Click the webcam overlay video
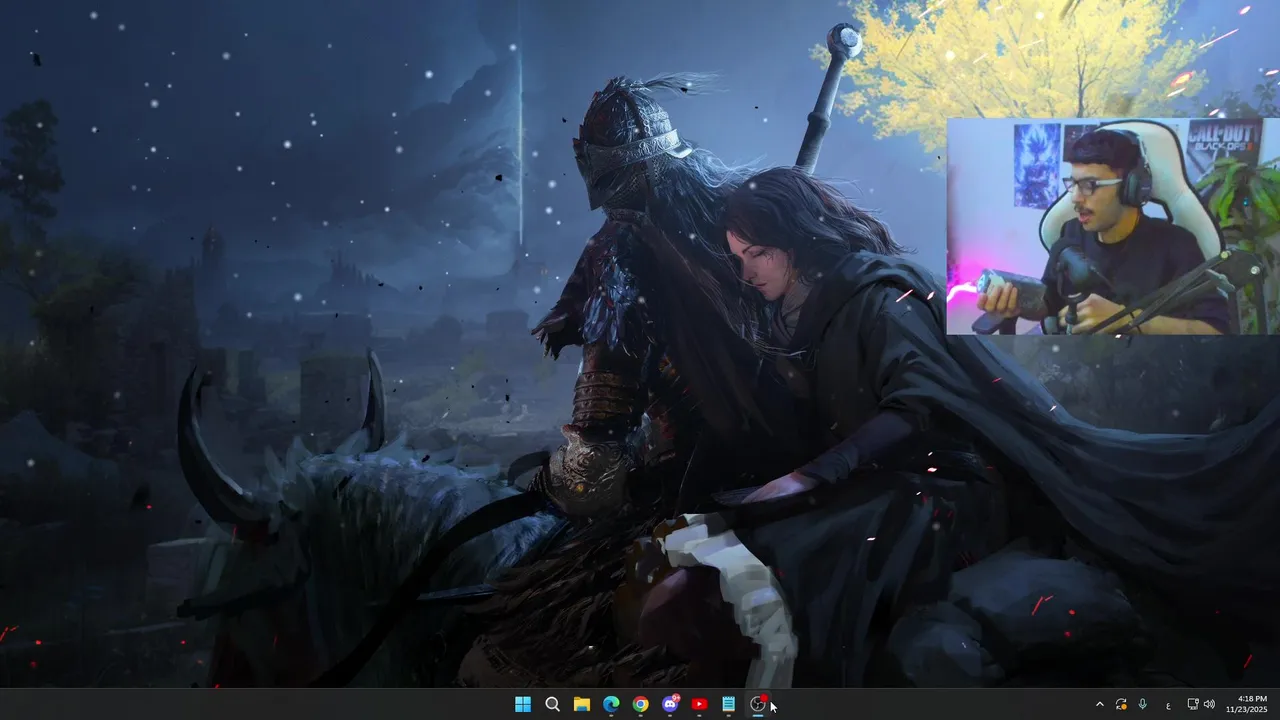Screen dimensions: 1280x720 point(1113,226)
